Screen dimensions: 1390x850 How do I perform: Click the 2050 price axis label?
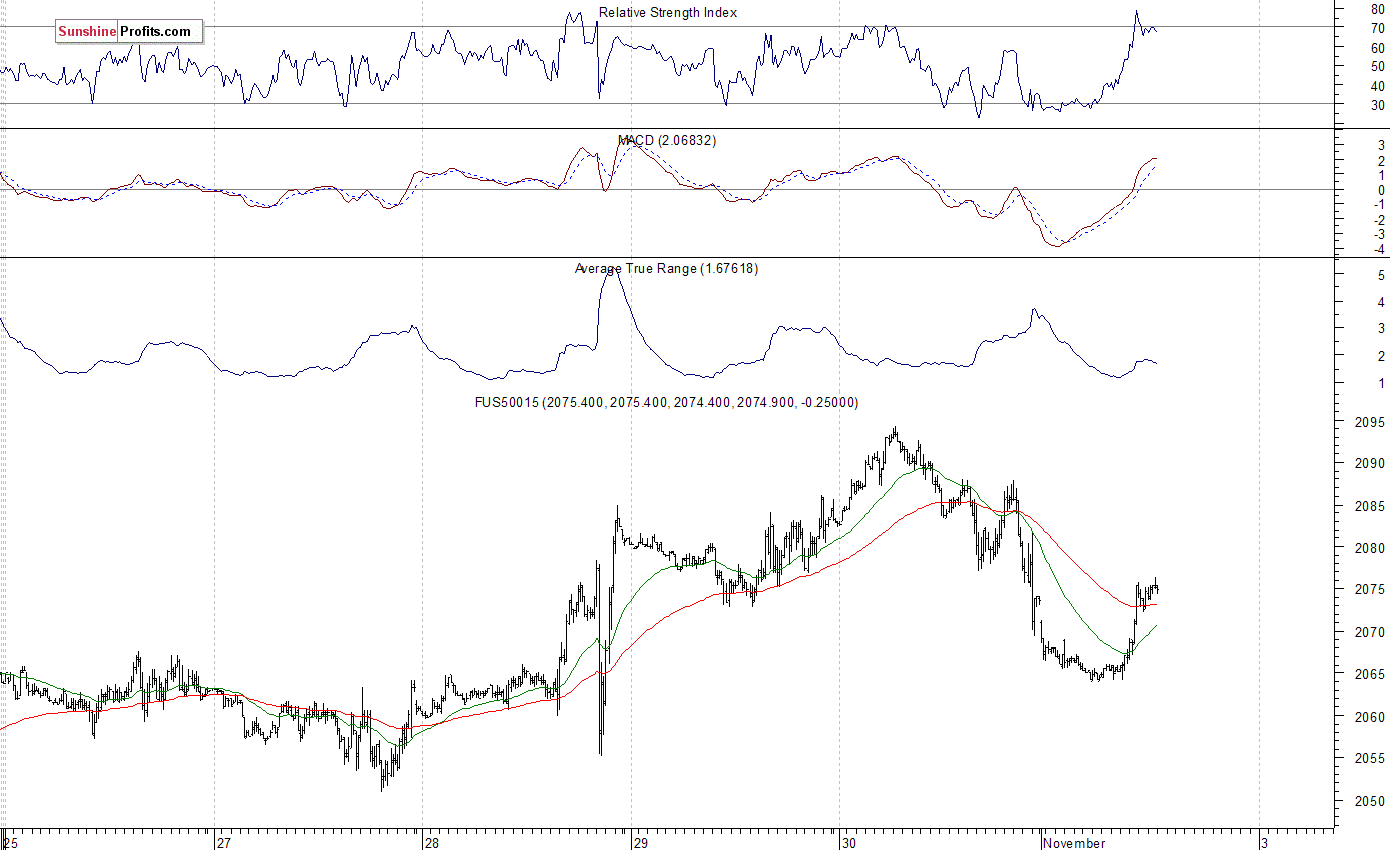1370,801
